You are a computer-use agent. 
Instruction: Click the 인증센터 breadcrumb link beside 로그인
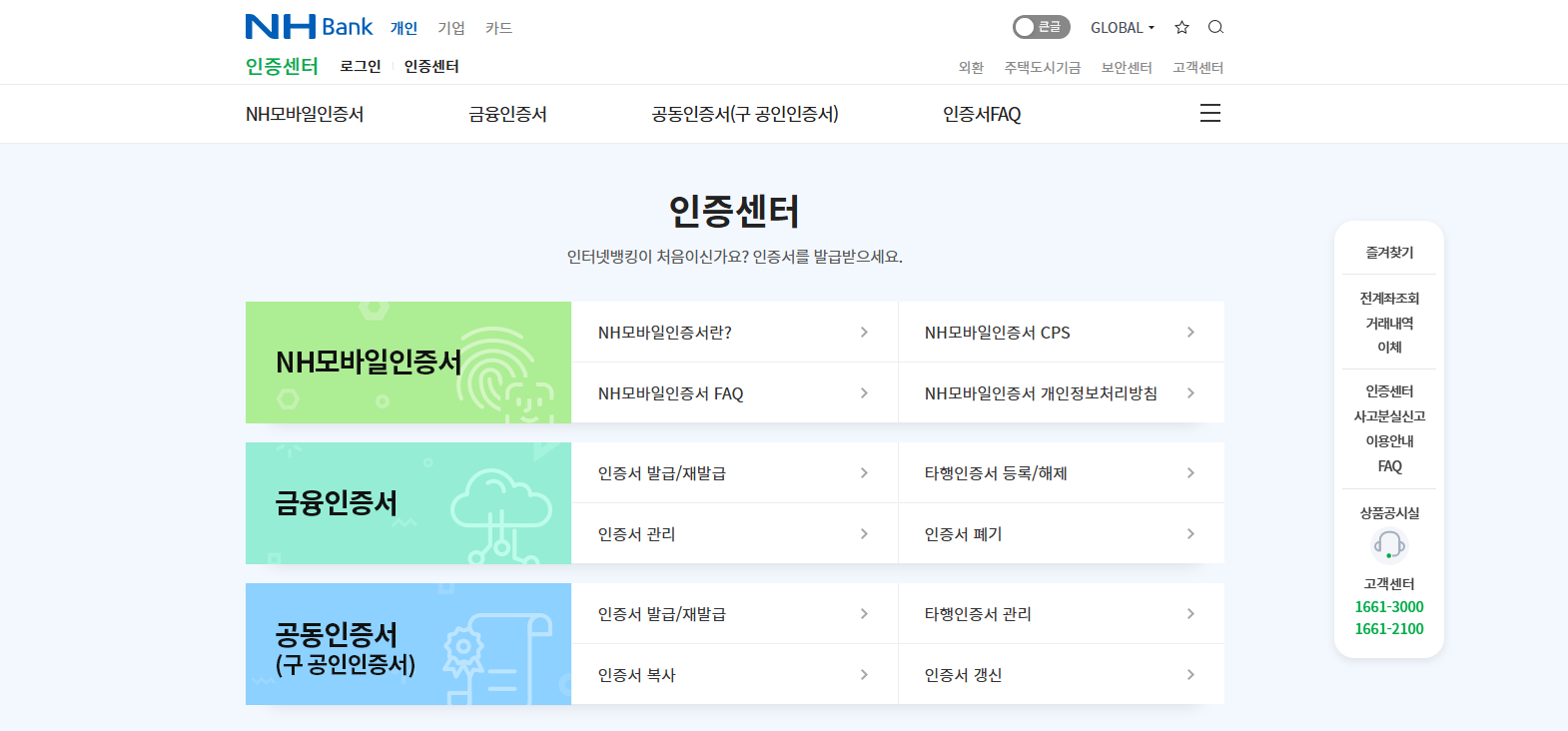click(431, 66)
